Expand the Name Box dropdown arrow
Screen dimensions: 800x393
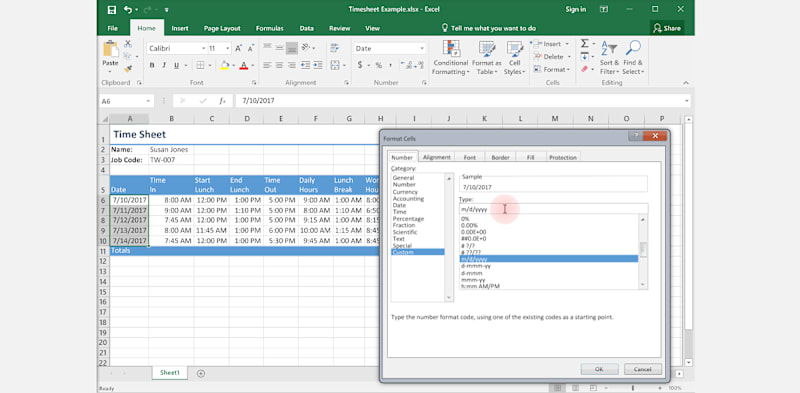tap(148, 101)
